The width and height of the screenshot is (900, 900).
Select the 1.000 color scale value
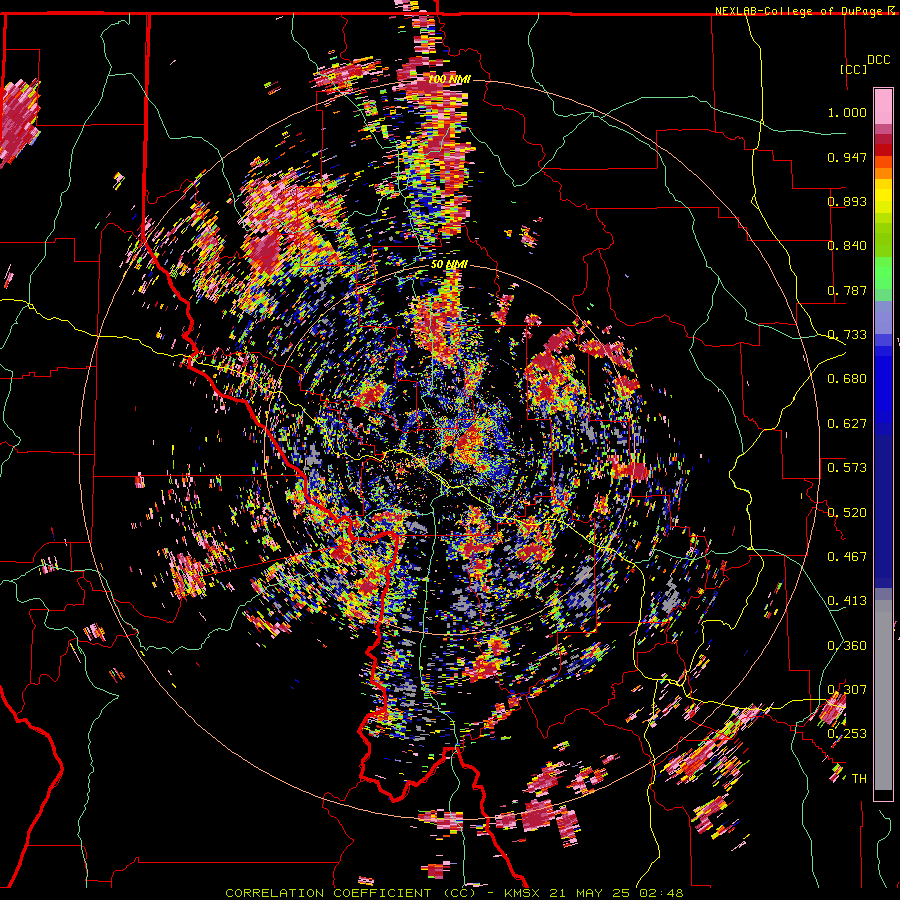[847, 112]
